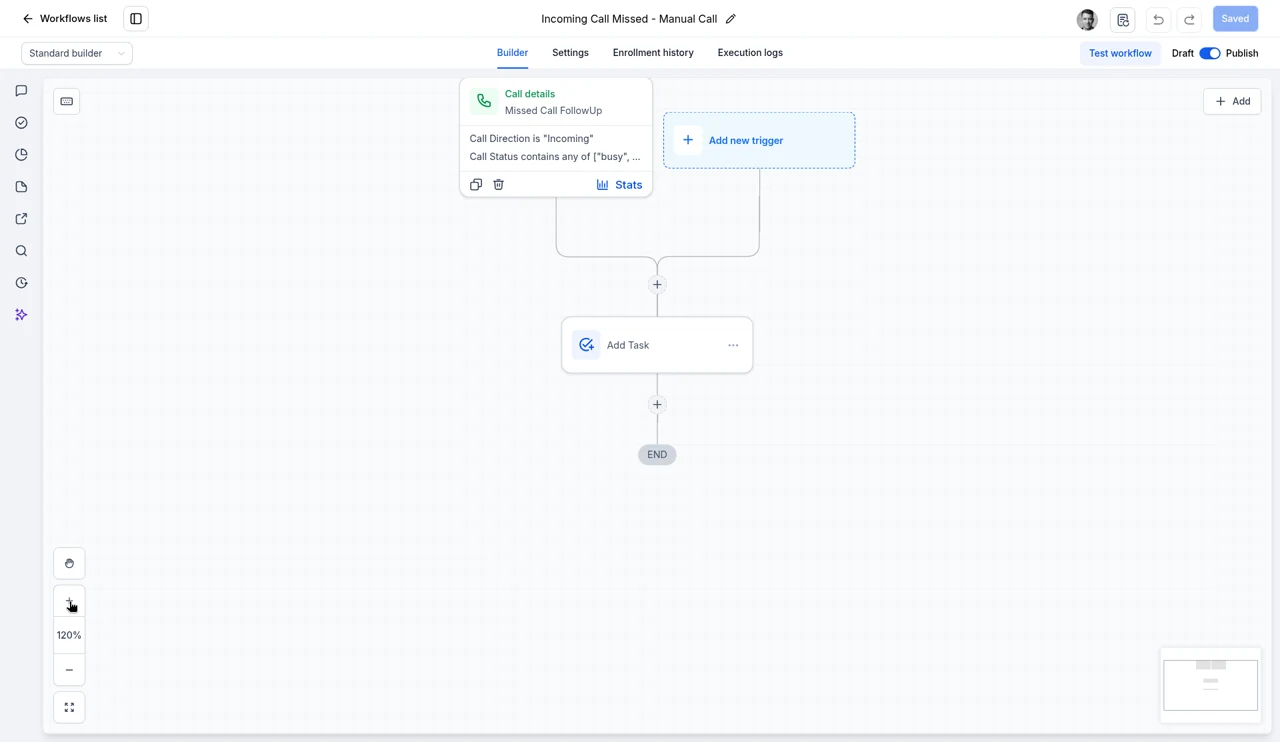Click the Add button on canvas

pos(1232,101)
